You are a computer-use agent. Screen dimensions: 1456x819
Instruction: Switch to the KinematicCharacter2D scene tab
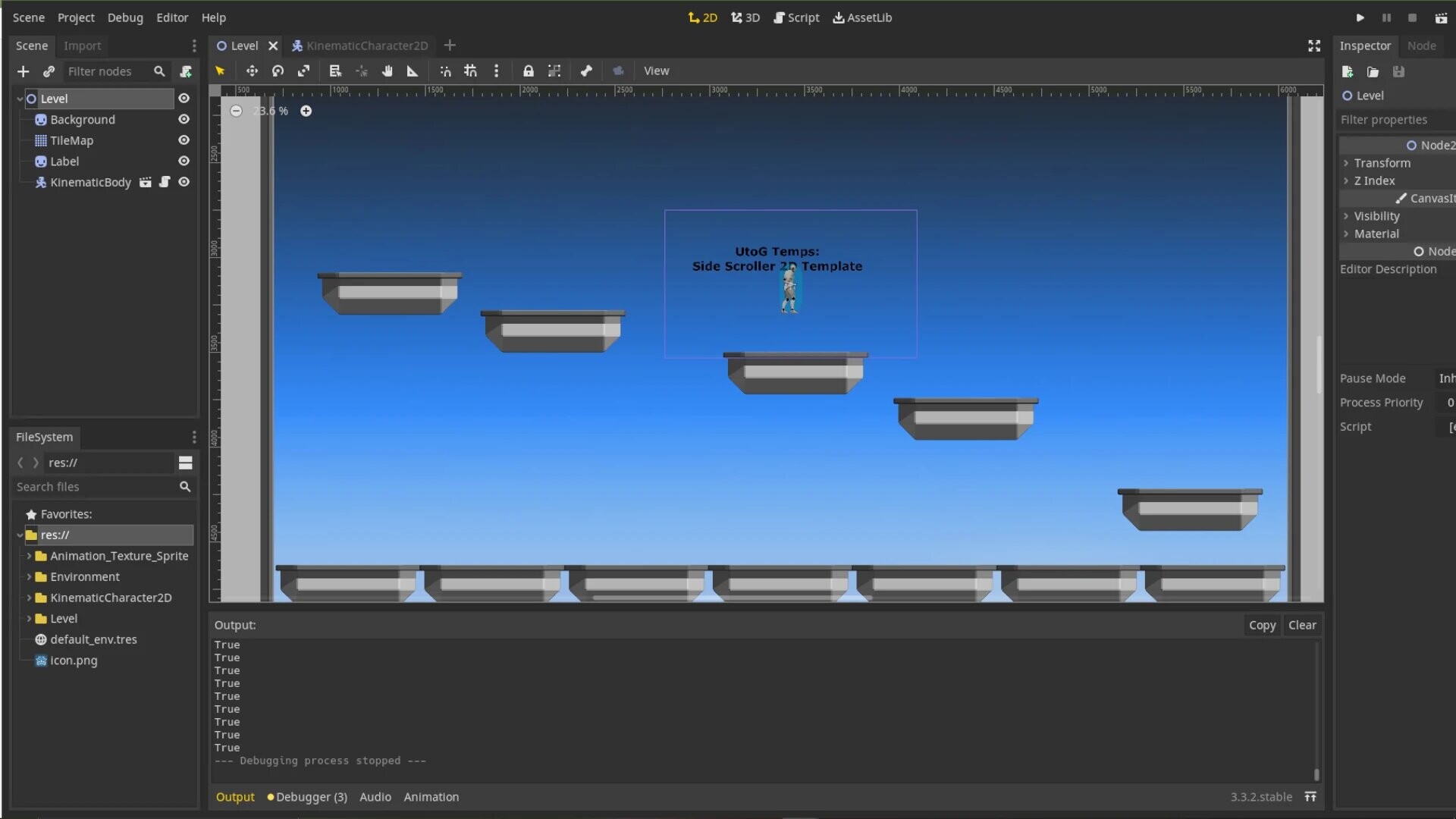click(367, 45)
